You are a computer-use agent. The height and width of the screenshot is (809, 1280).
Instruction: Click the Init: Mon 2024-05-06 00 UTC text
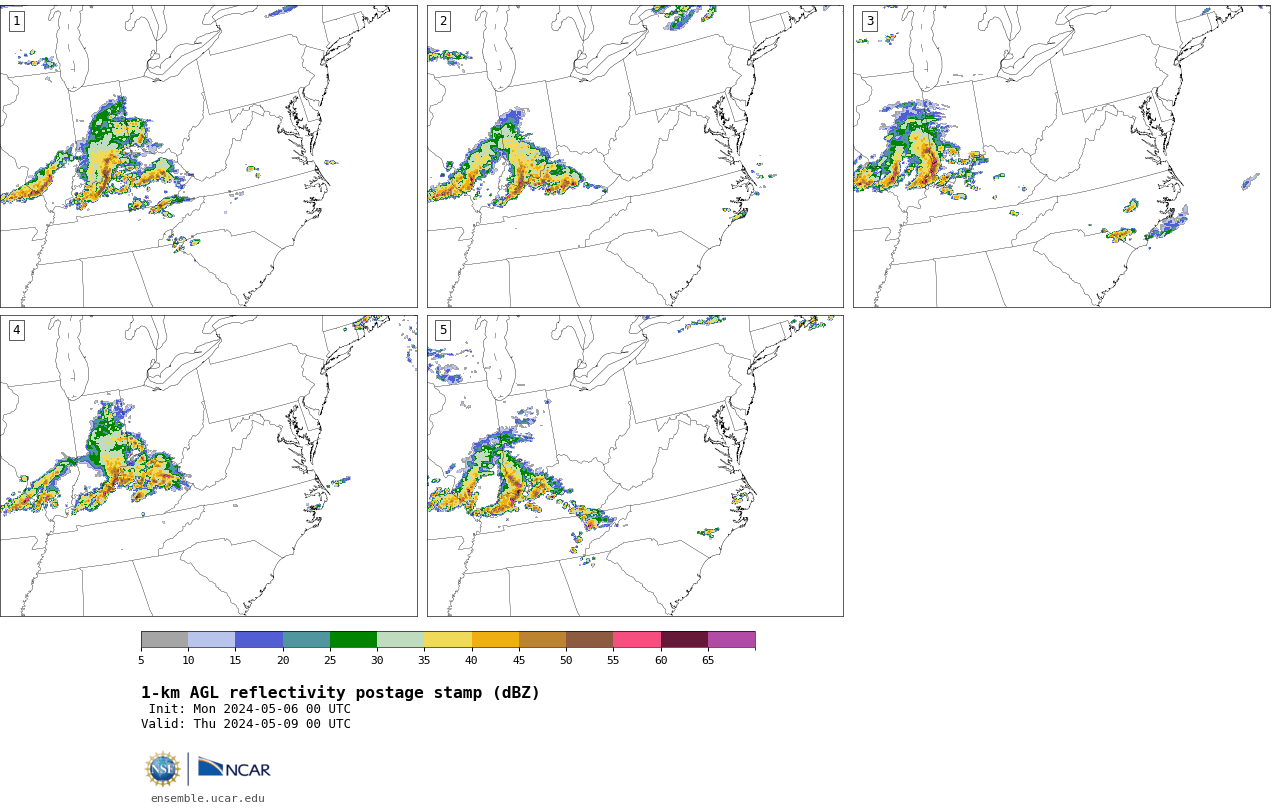pyautogui.click(x=250, y=709)
